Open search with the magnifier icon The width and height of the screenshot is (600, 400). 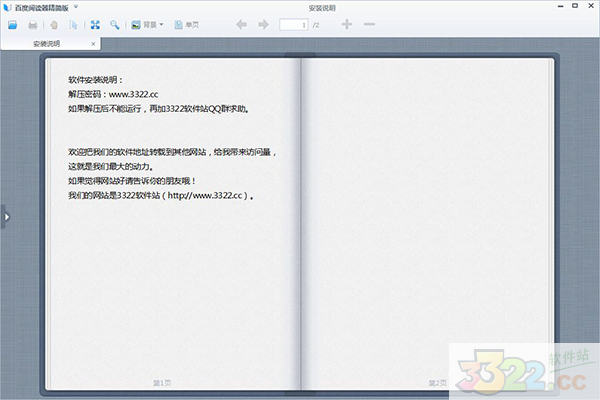(115, 23)
